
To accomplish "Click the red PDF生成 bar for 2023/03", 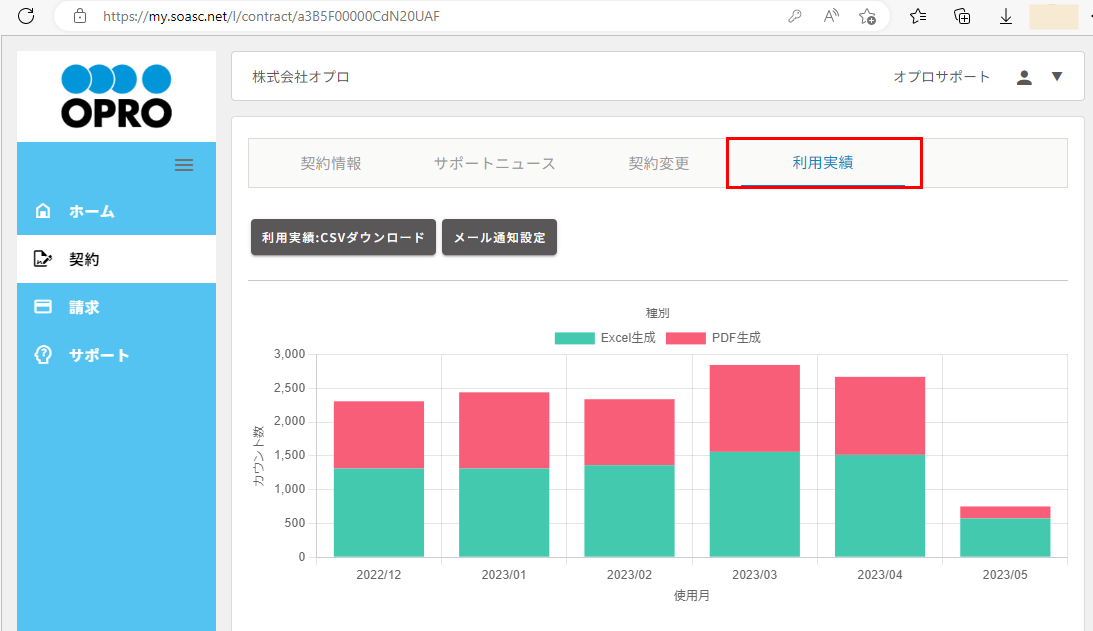I will tap(754, 408).
